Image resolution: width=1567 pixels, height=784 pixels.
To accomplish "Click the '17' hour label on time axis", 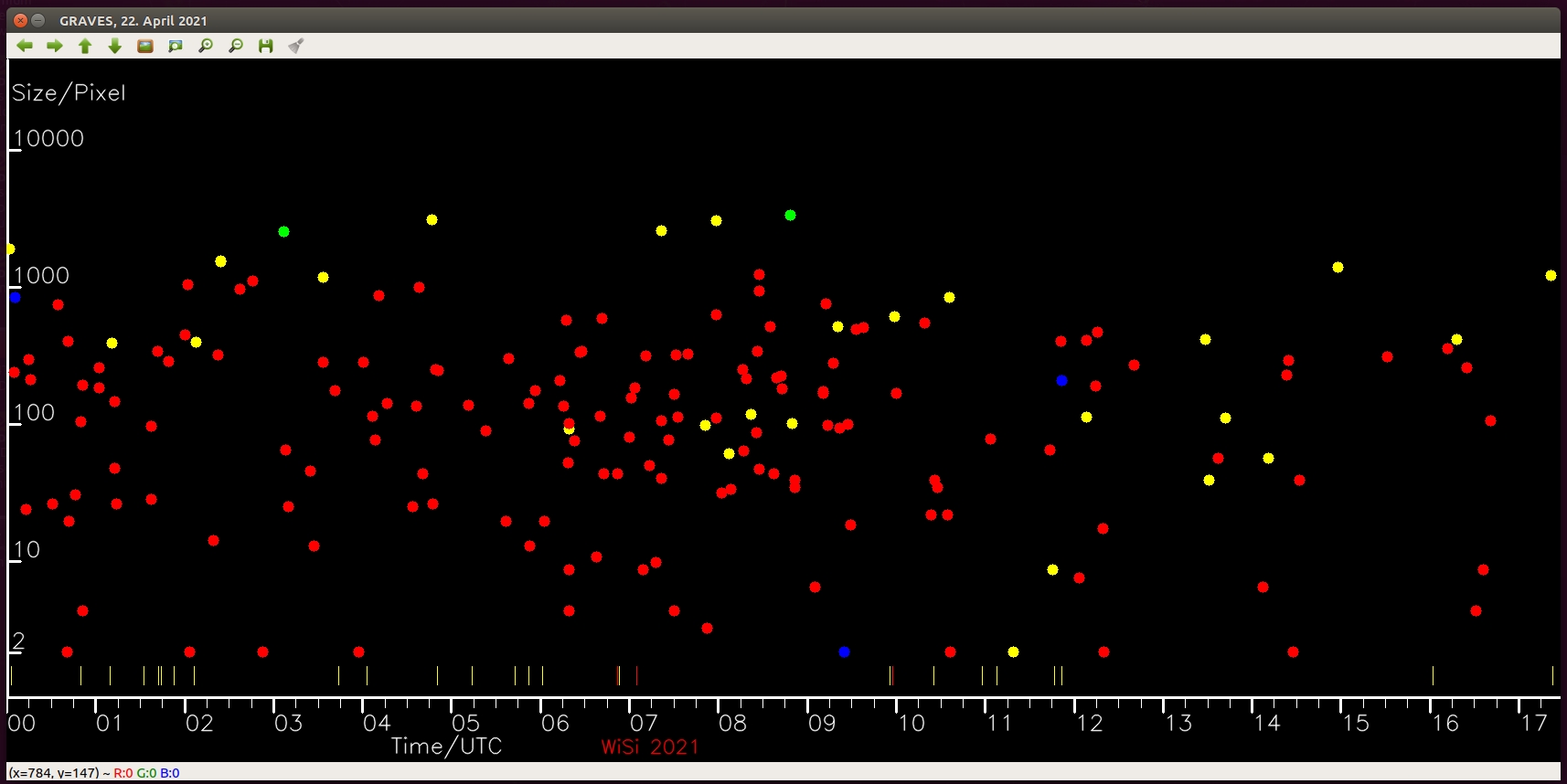I will click(1534, 723).
